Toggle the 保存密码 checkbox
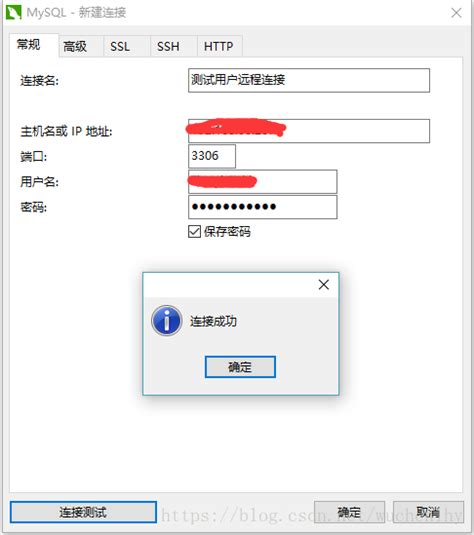 point(195,232)
